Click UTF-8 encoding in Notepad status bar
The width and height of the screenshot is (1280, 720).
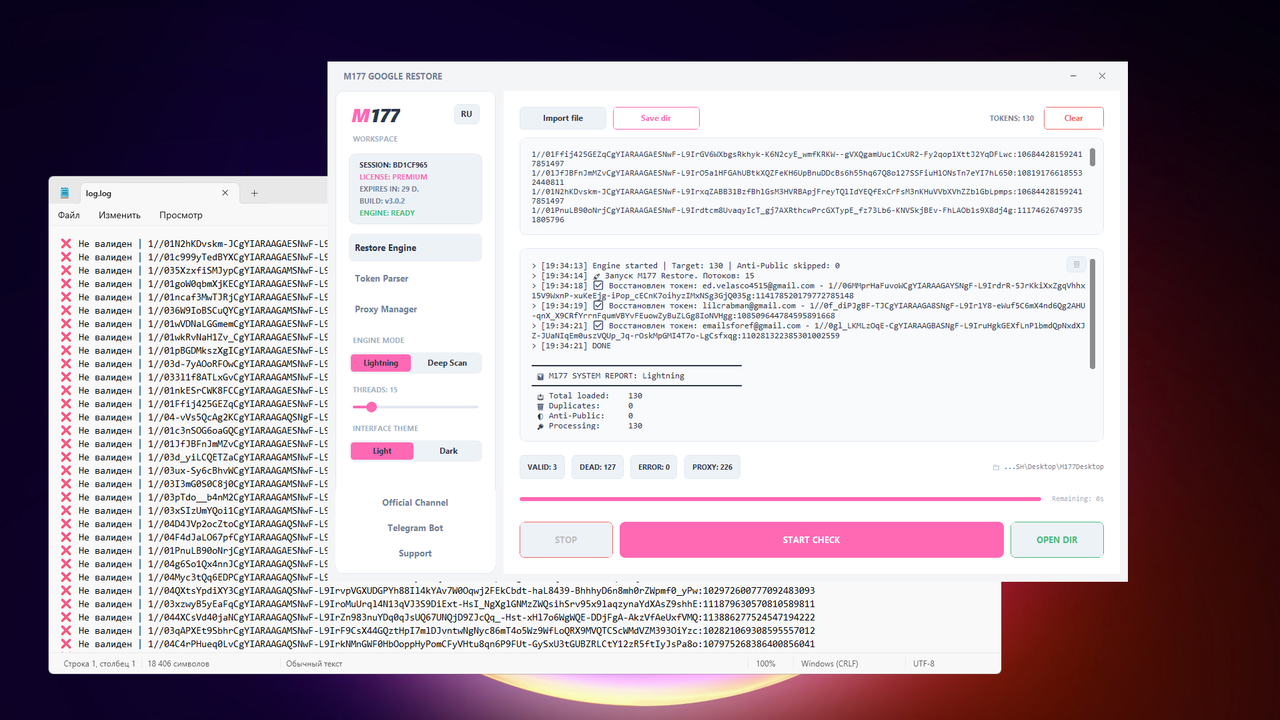point(923,664)
